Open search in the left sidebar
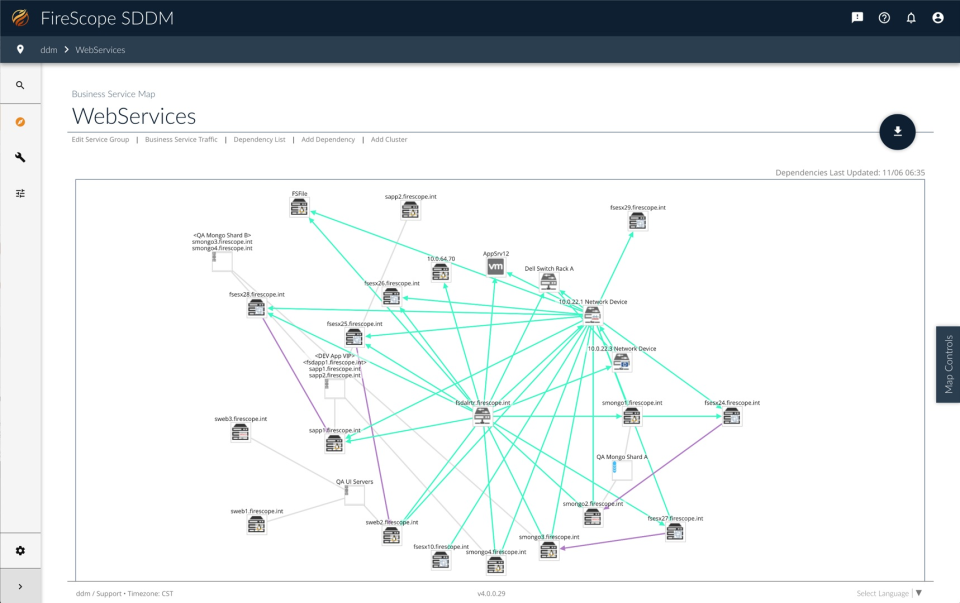Viewport: 960px width, 603px height. (x=20, y=85)
